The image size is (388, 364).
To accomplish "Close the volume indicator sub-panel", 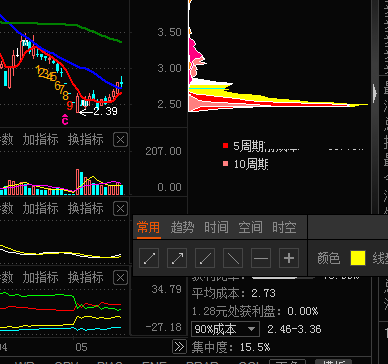I will [120, 140].
